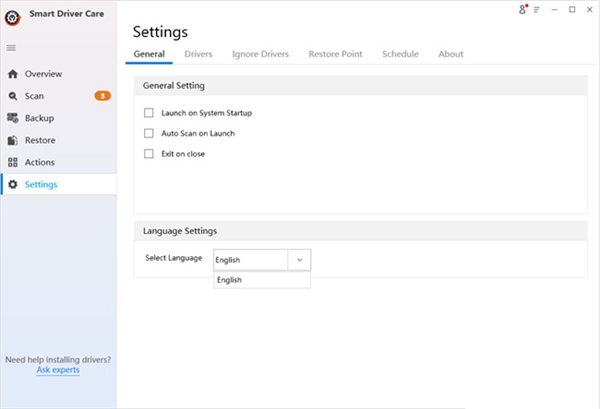Toggle Auto Scan on Launch checkbox
The width and height of the screenshot is (600, 409).
coord(149,133)
